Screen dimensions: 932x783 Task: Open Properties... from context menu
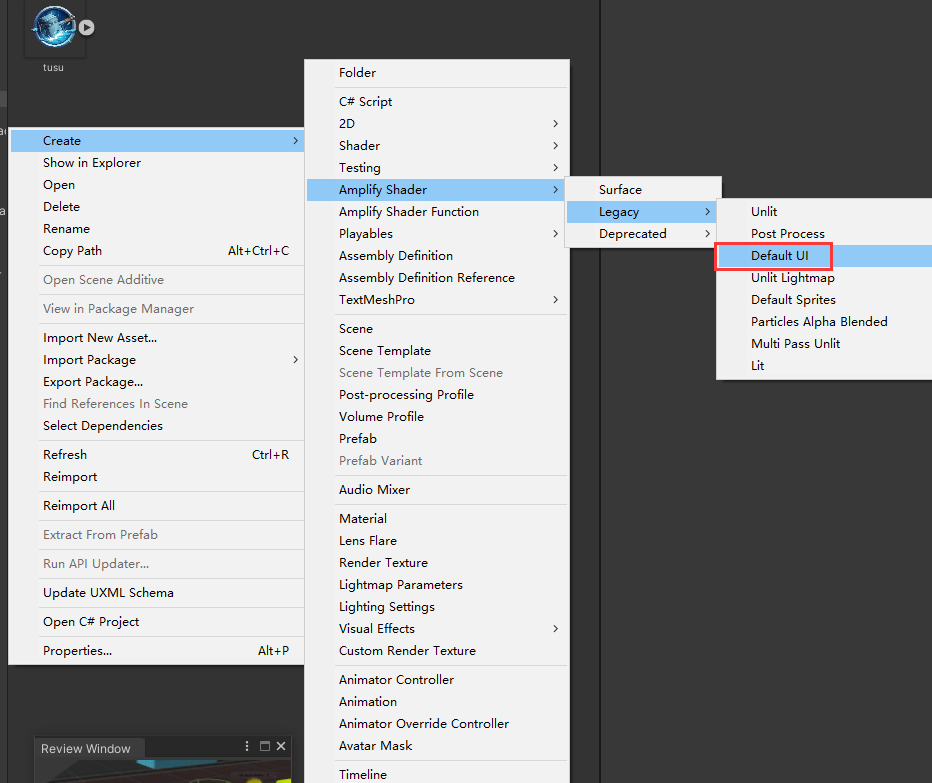point(158,651)
